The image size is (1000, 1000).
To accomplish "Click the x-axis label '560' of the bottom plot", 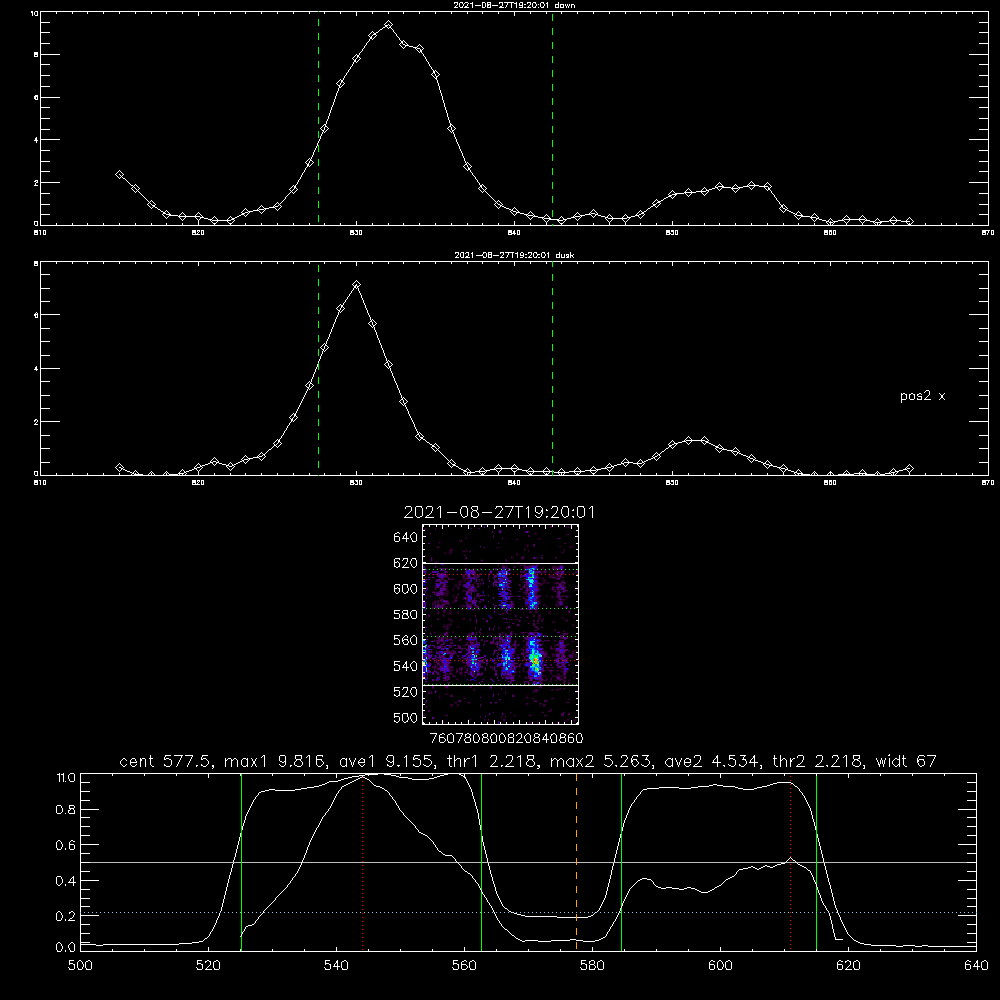I will (464, 966).
